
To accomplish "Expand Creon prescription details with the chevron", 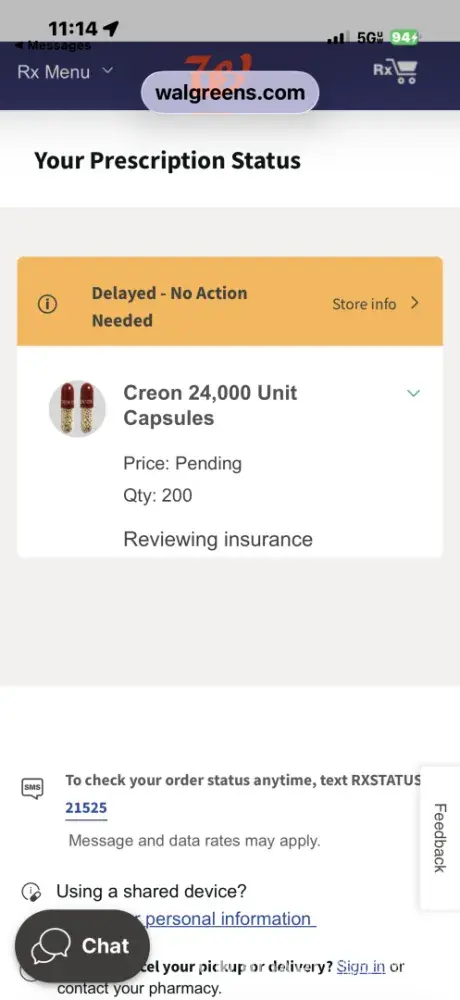I will click(413, 393).
